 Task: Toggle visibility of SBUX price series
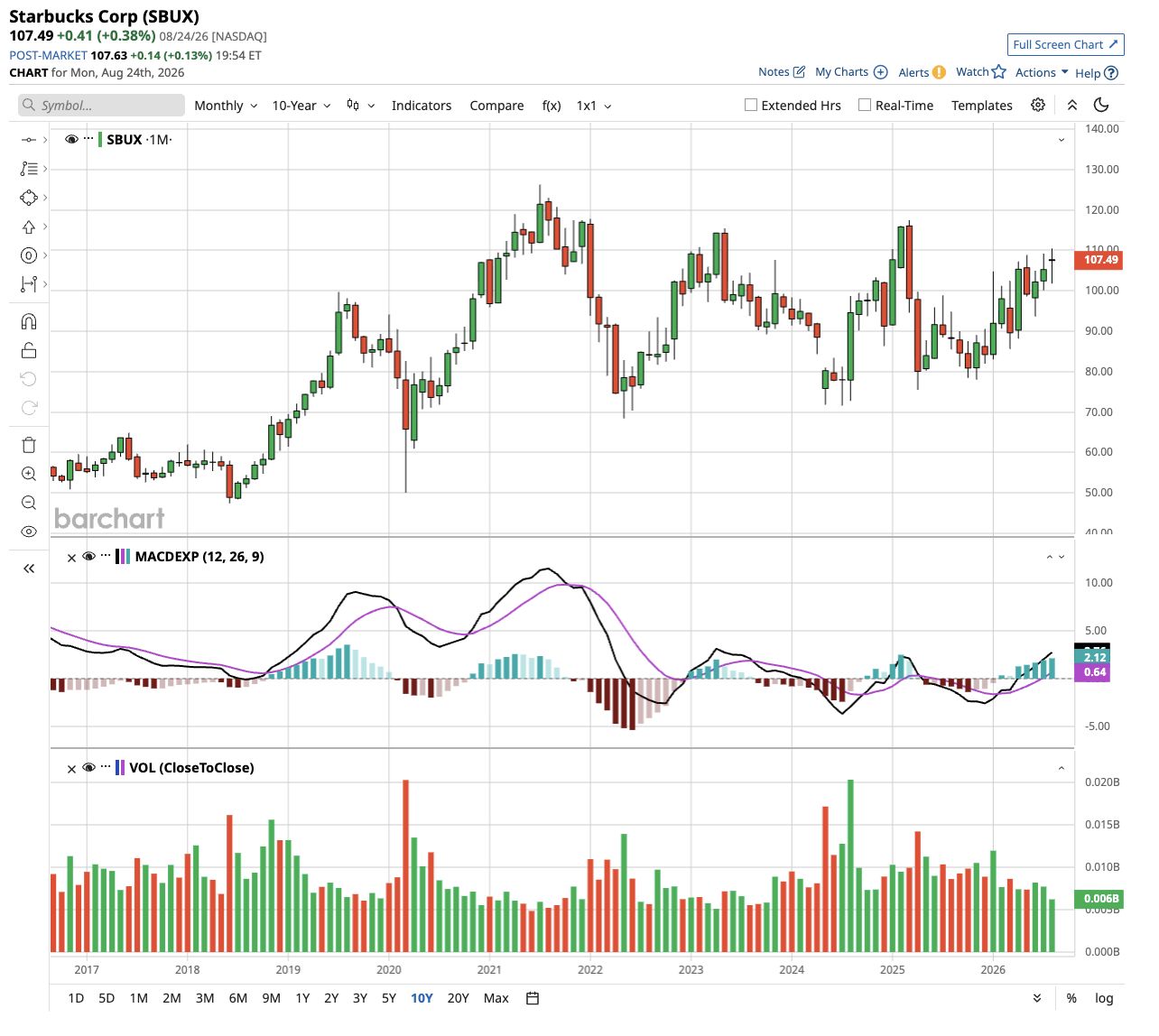tap(71, 139)
